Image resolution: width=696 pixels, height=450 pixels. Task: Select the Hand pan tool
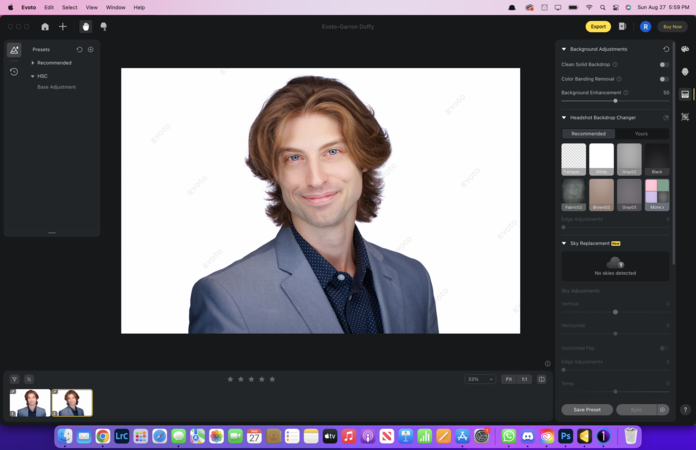86,27
